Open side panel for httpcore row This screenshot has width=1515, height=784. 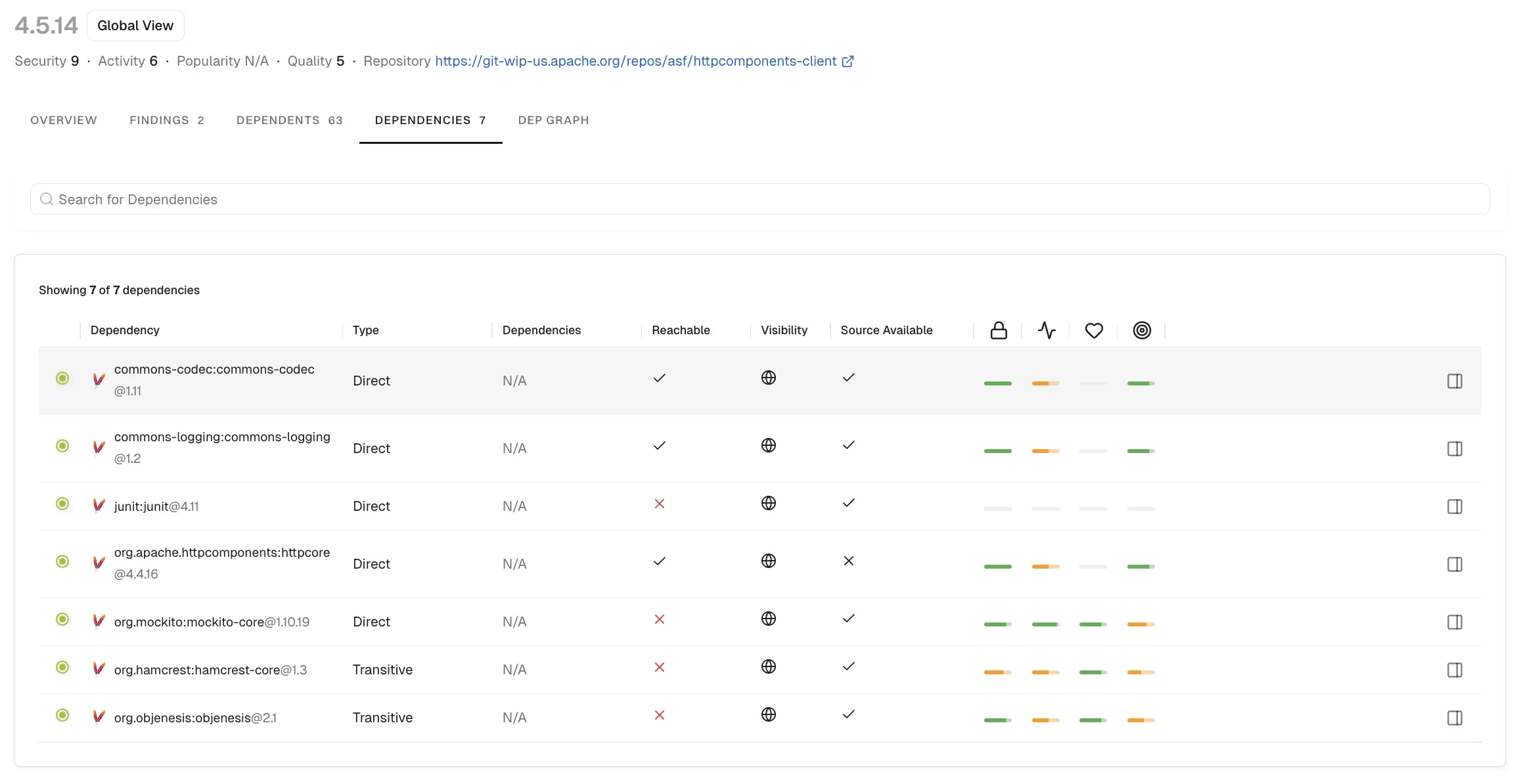[1455, 564]
